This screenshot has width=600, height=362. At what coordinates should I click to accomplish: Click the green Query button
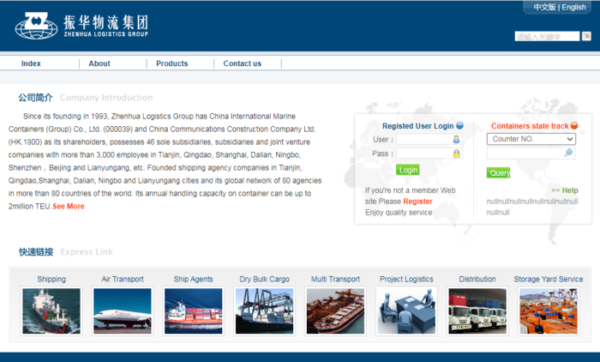(x=498, y=173)
